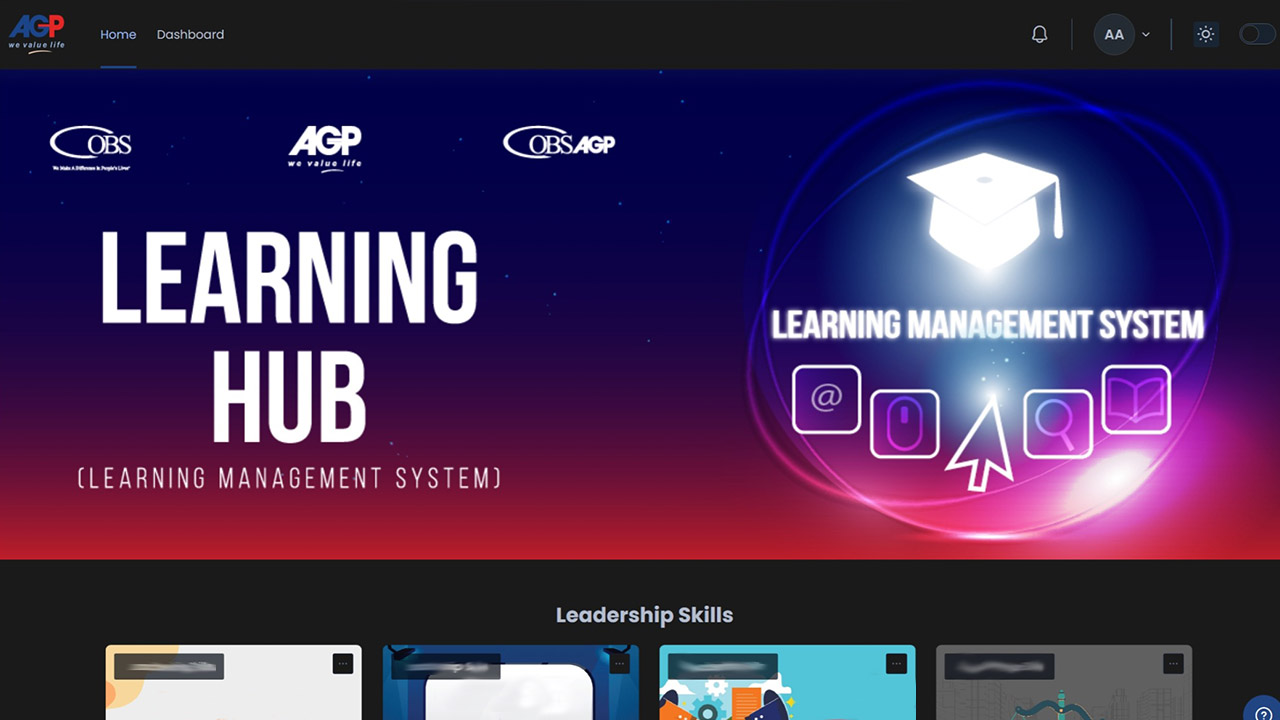Click the Leadership Skills heading
The width and height of the screenshot is (1280, 720).
point(644,615)
